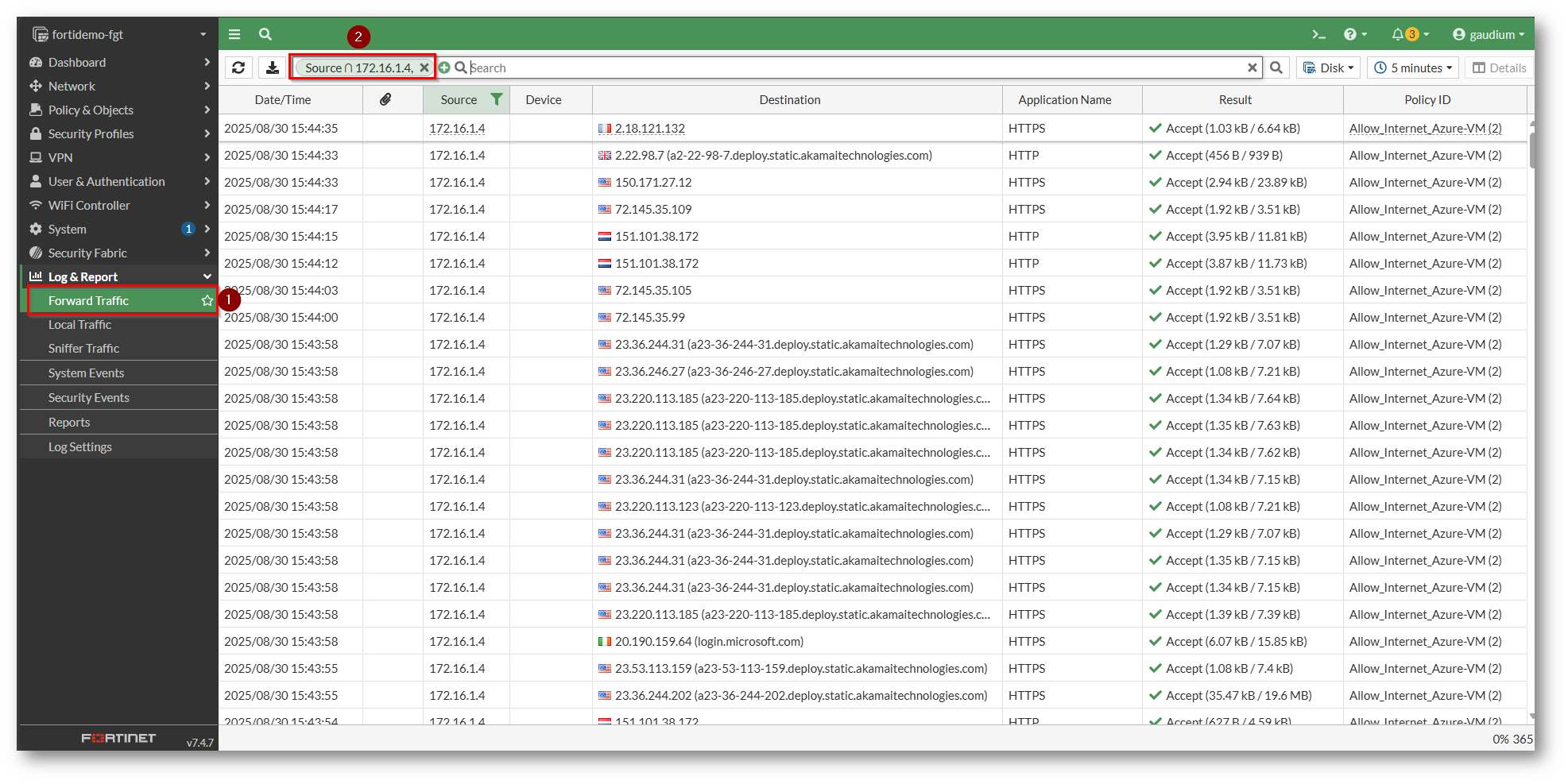Viewport: 1568px width, 784px height.
Task: Remove the Source 172.16.1.4 filter chip
Action: click(x=424, y=68)
